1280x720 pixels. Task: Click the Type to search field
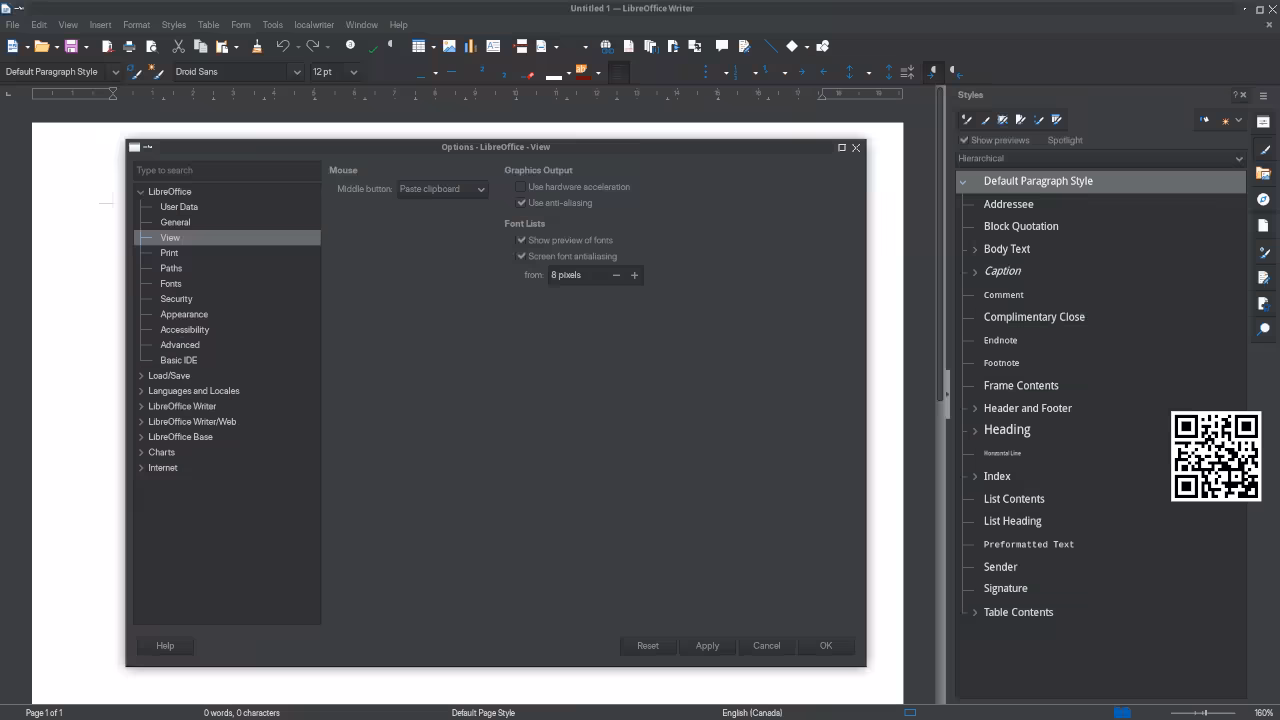(227, 171)
